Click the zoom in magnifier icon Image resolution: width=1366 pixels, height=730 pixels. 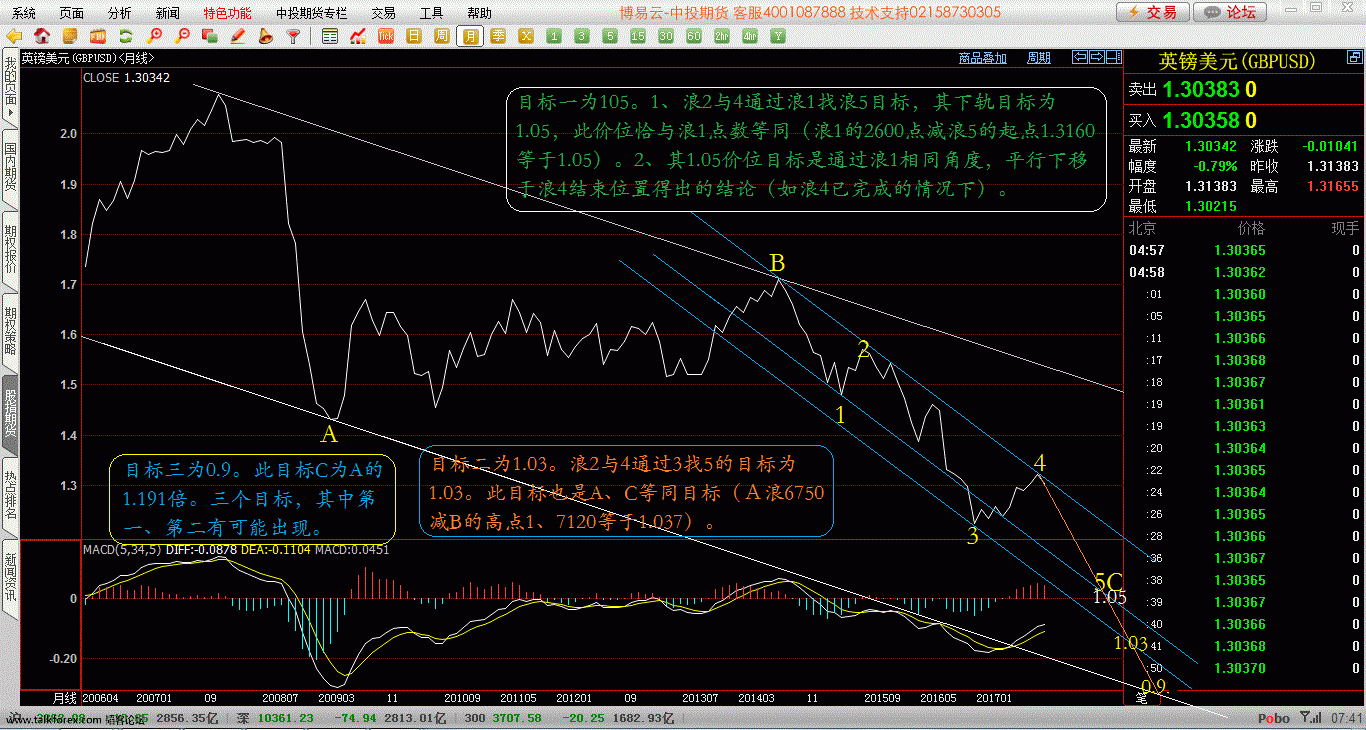point(155,36)
